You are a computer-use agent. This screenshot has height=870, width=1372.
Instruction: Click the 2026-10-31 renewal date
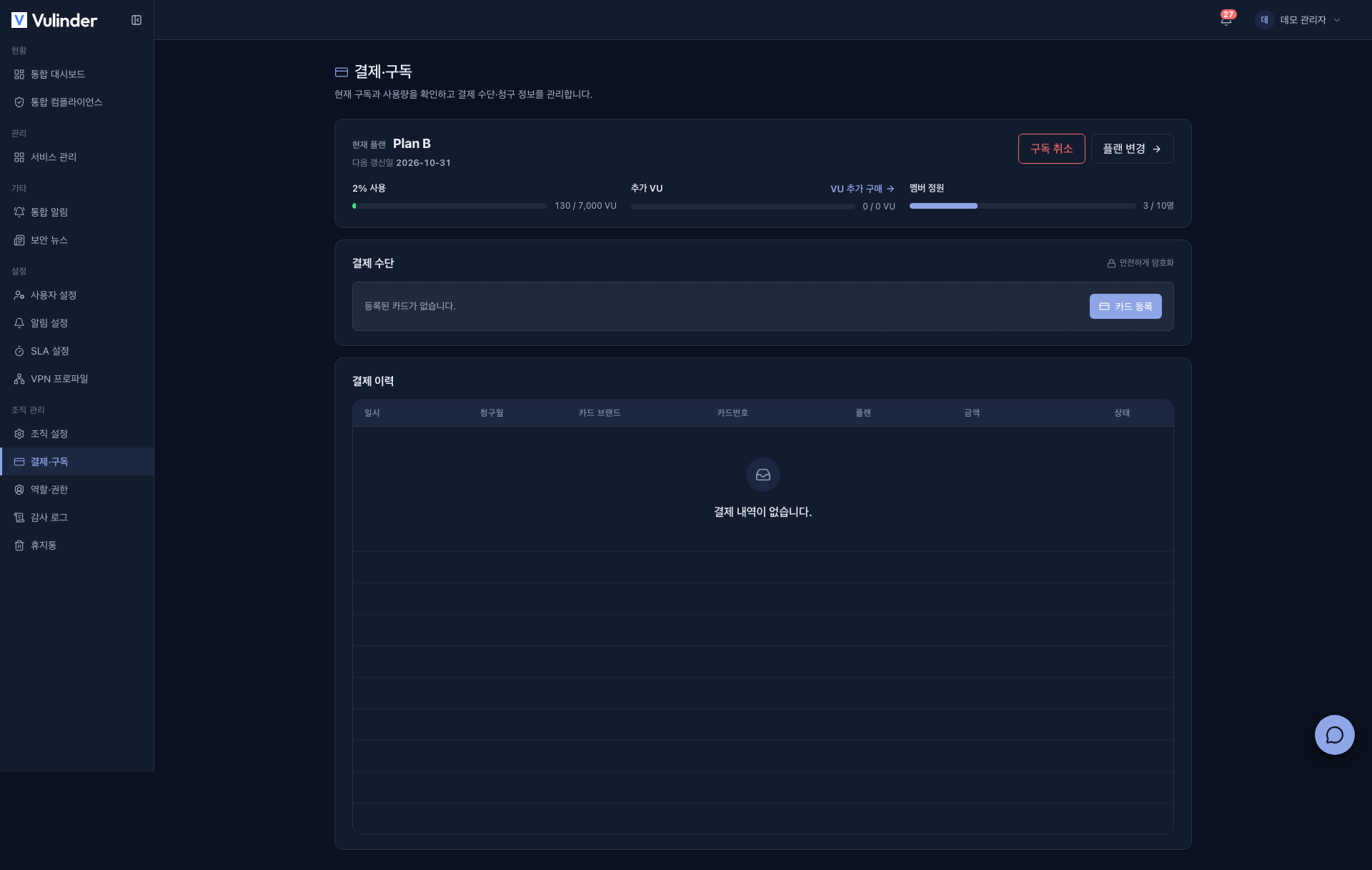pos(423,163)
